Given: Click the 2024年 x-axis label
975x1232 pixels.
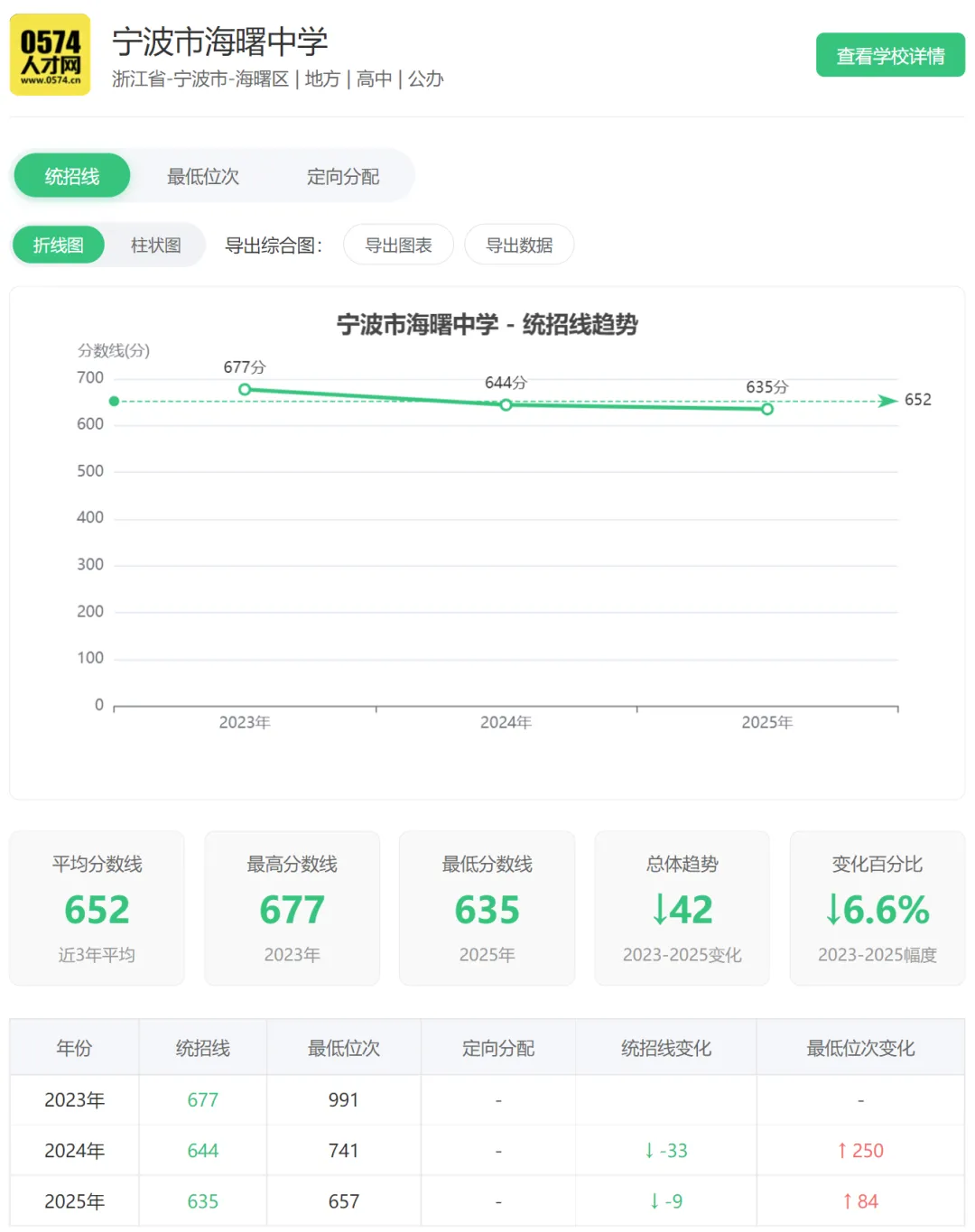Looking at the screenshot, I should pos(506,722).
